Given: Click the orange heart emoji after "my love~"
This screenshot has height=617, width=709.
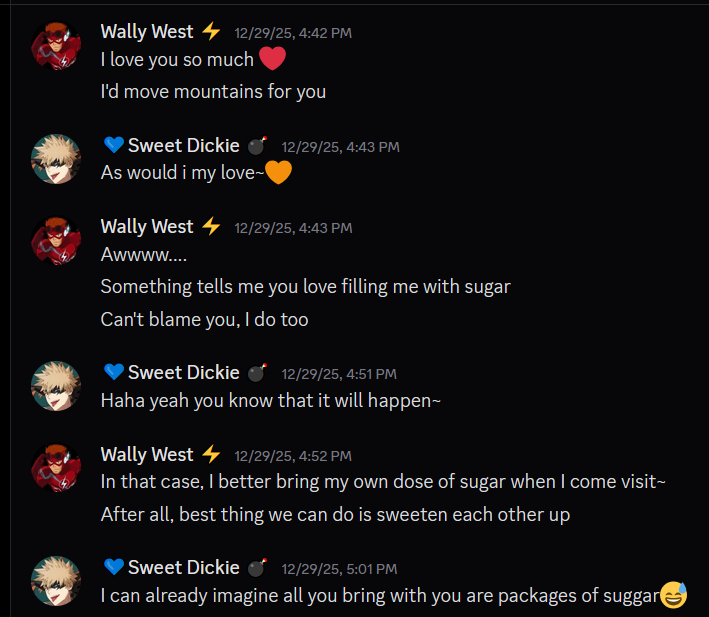Looking at the screenshot, I should (278, 172).
